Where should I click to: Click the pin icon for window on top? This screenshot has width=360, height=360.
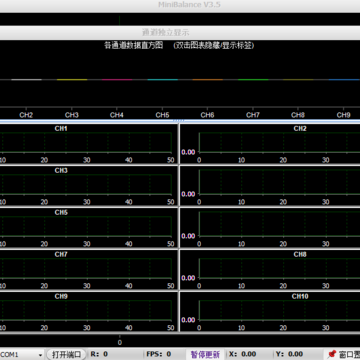click(332, 354)
